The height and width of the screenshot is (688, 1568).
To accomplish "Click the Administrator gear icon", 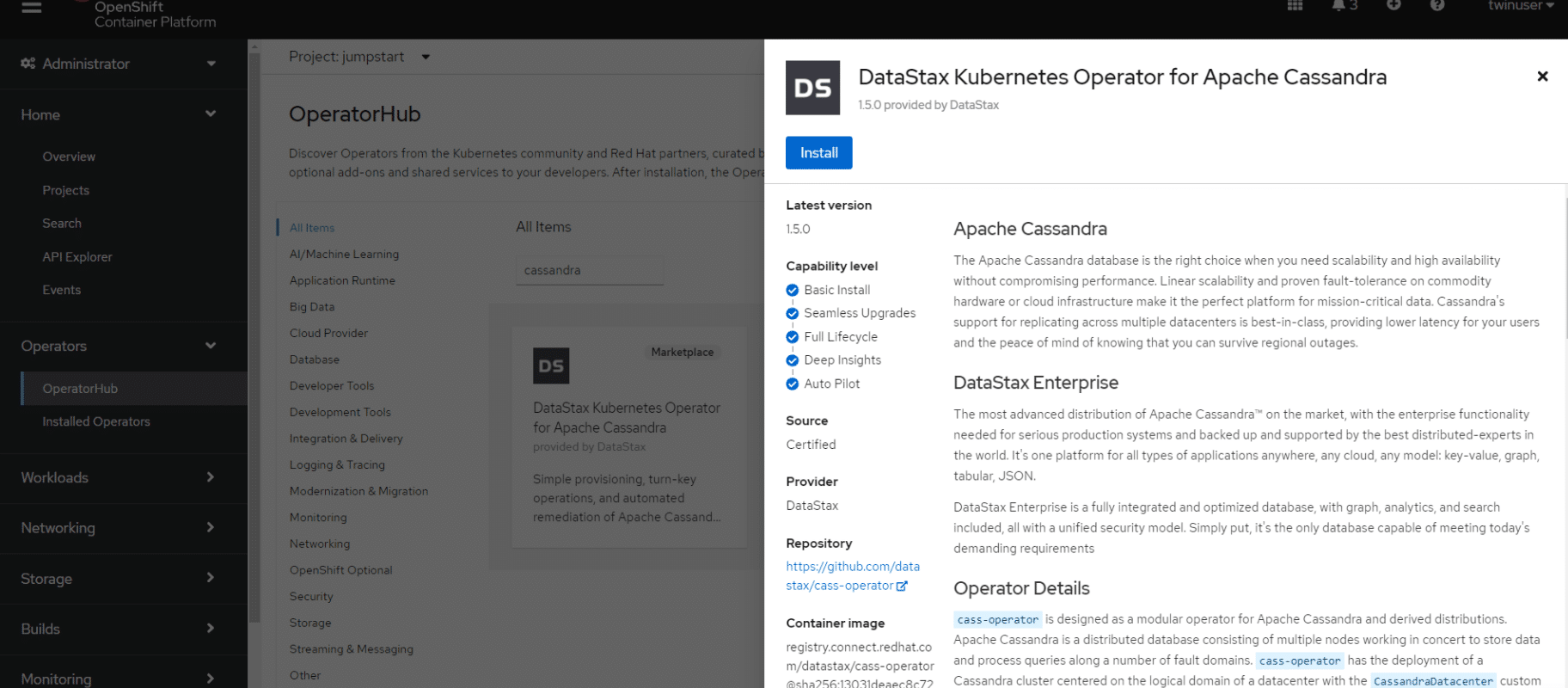I will click(28, 64).
